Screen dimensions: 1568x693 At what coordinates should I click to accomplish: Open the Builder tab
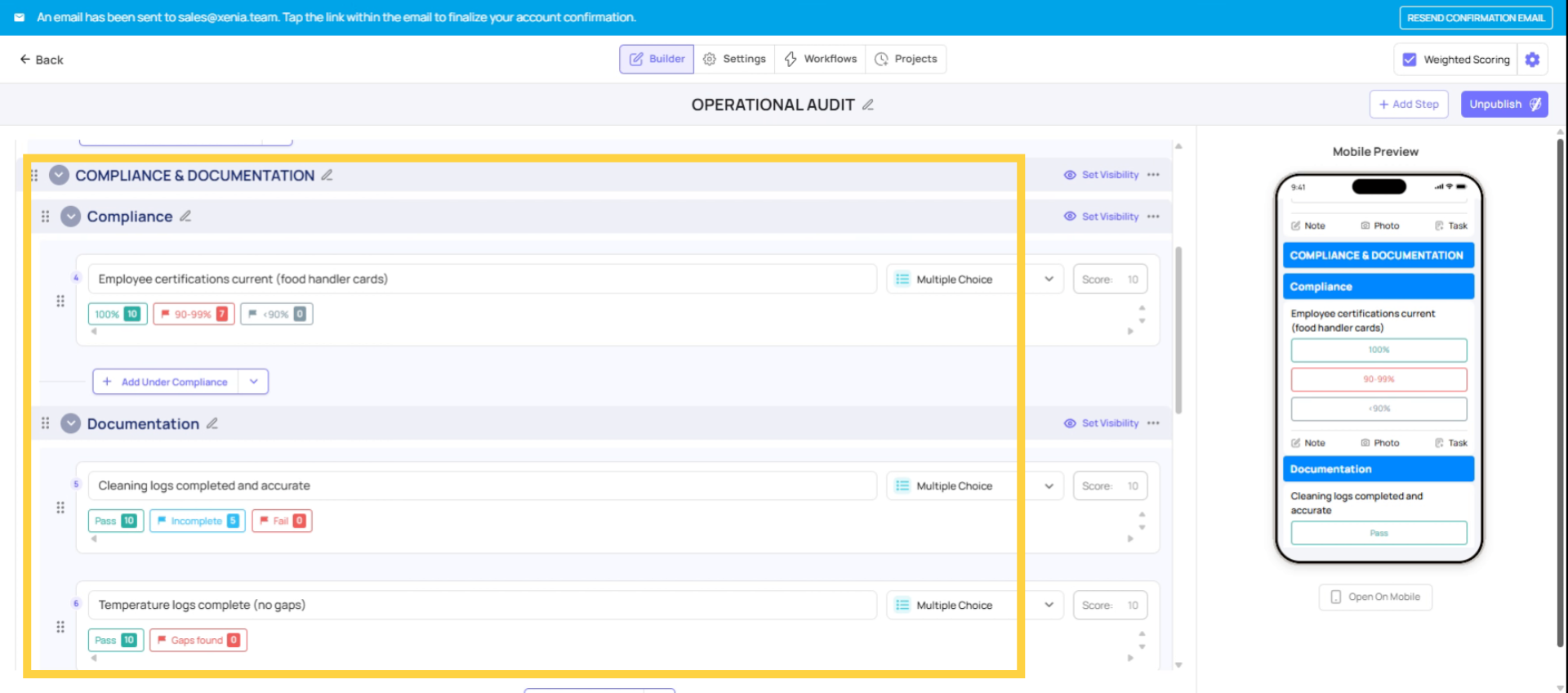[657, 59]
